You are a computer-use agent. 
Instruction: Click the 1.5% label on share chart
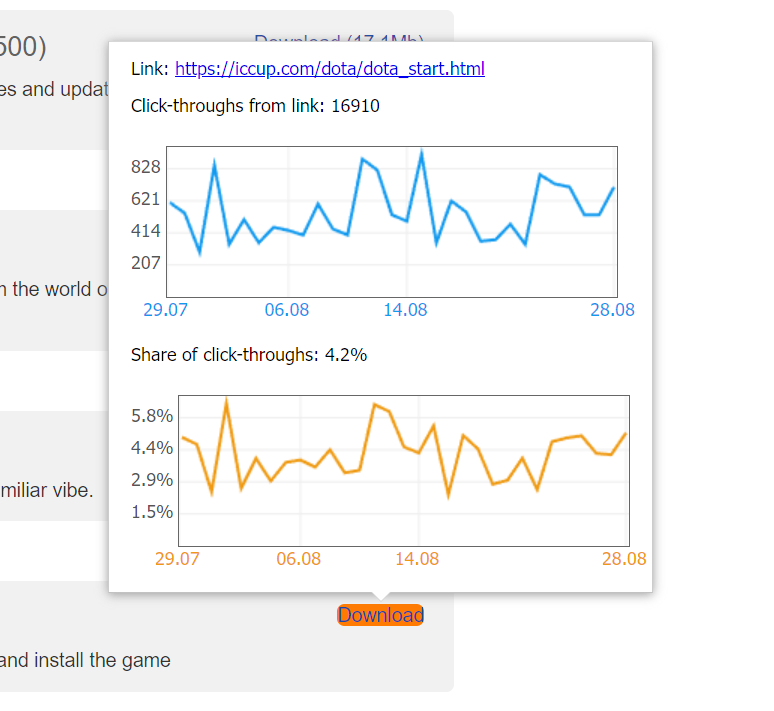(152, 512)
